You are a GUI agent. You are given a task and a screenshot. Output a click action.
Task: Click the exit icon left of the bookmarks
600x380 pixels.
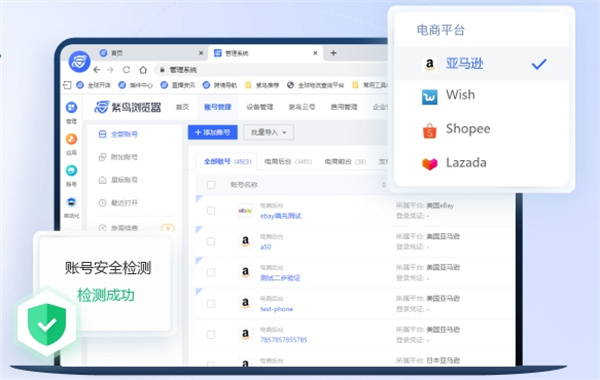(x=67, y=85)
